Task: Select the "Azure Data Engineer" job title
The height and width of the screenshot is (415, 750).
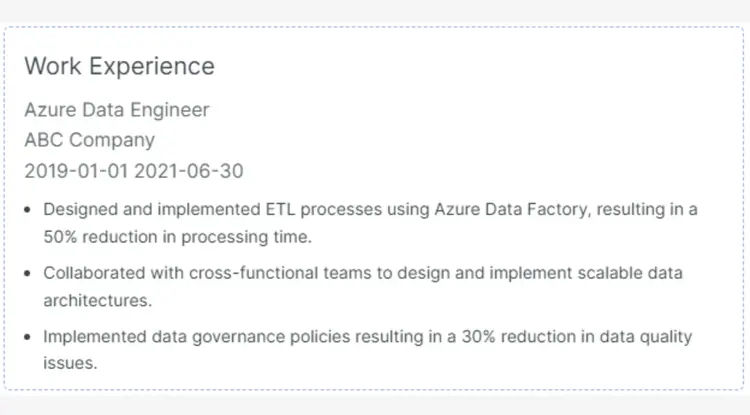Action: tap(117, 110)
